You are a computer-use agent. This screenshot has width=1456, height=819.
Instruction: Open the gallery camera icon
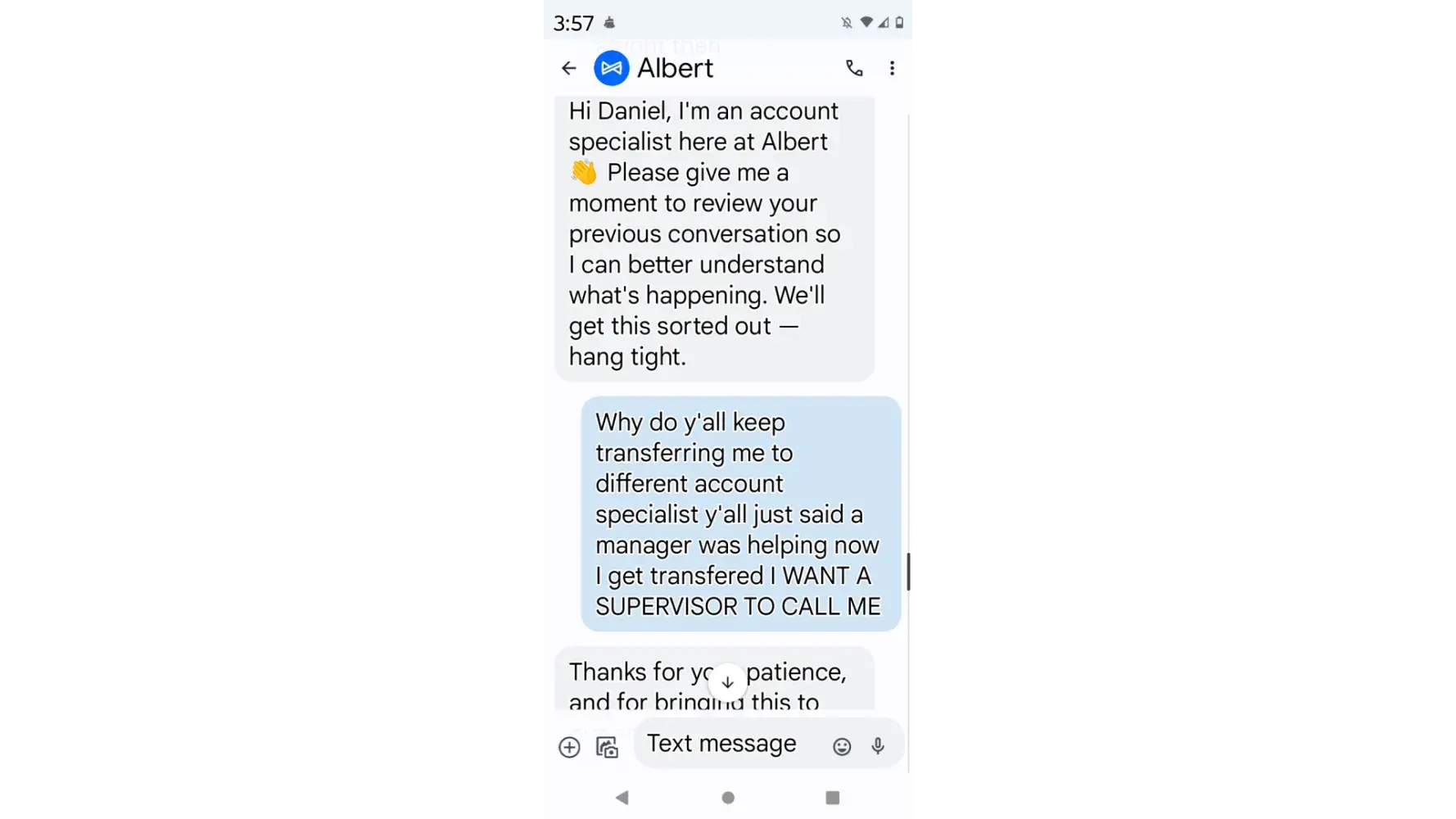tap(607, 747)
